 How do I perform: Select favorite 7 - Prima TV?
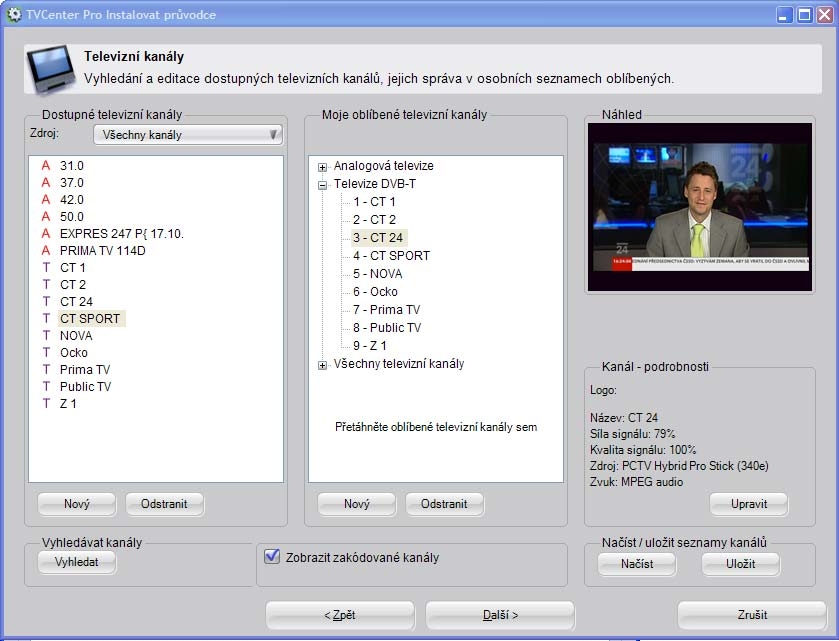pos(386,310)
